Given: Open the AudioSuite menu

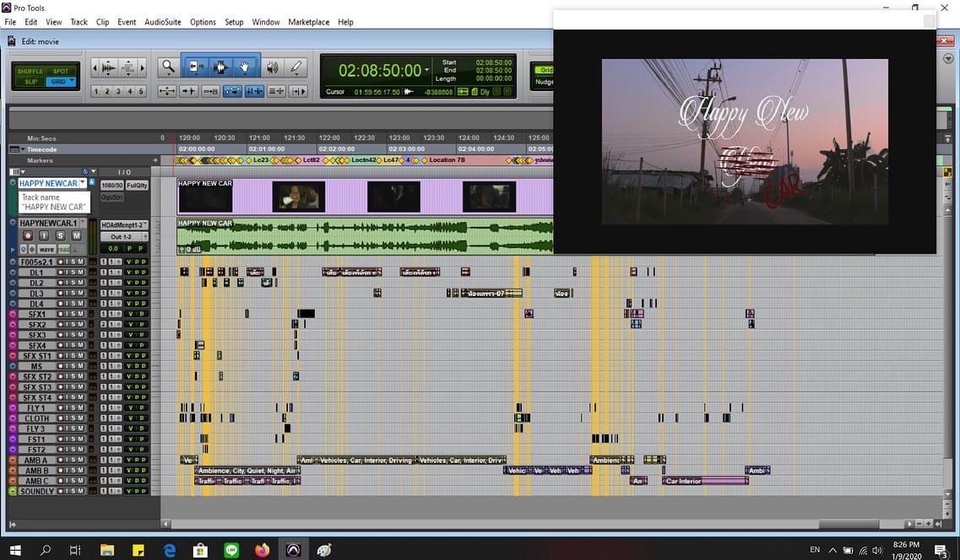Looking at the screenshot, I should [163, 22].
